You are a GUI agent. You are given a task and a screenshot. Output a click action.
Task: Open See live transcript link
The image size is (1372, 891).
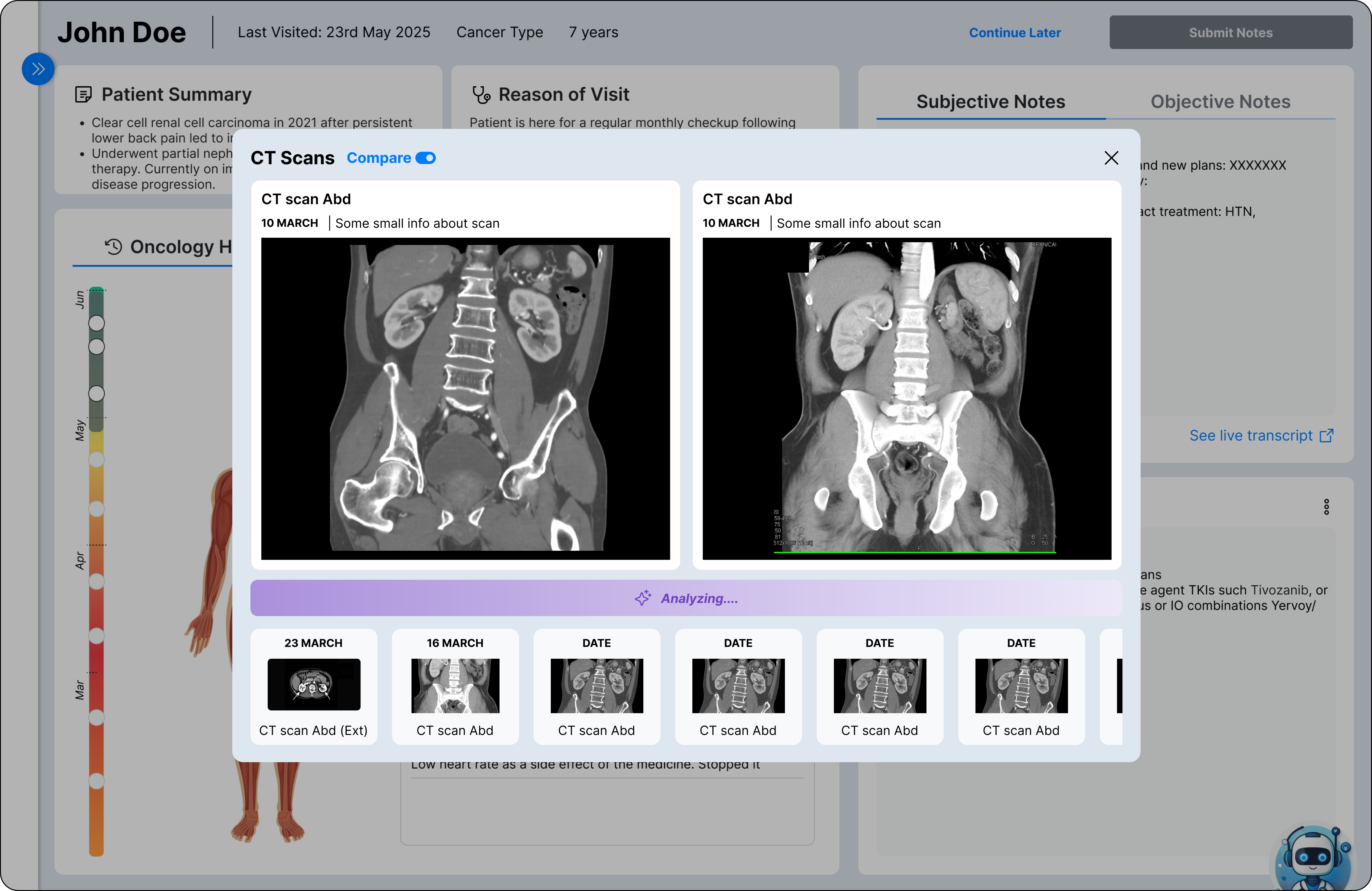point(1250,436)
